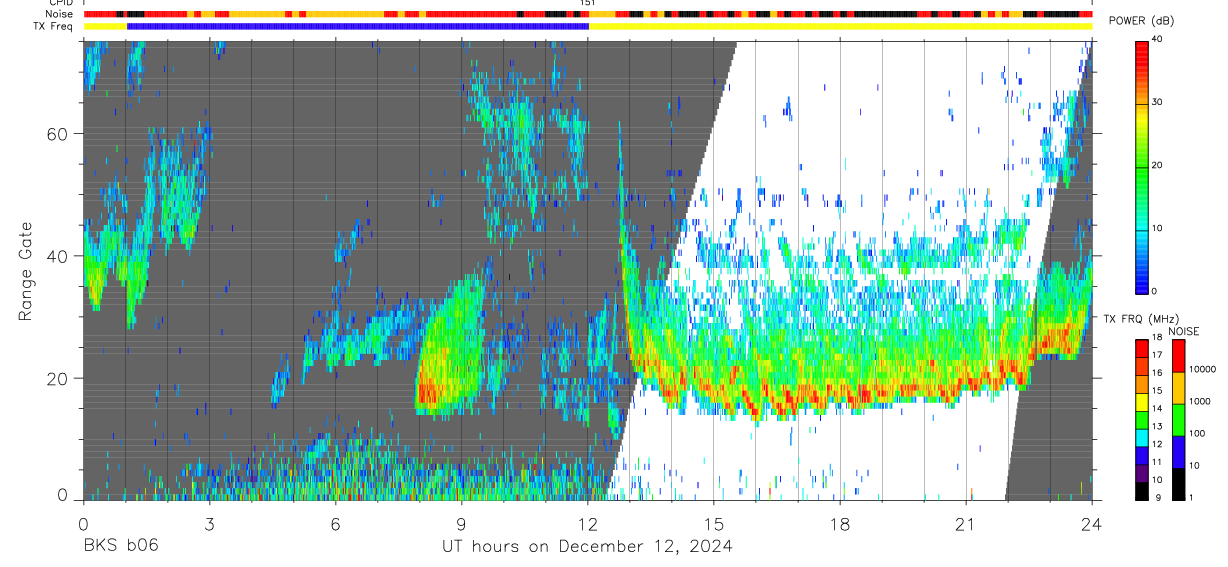
Task: Click the '1000' value on the NOISE scale
Action: coord(1199,401)
